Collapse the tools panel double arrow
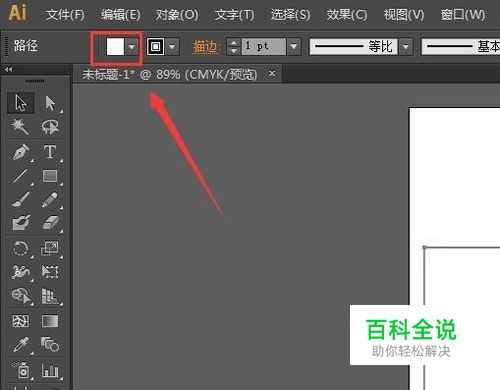The width and height of the screenshot is (500, 390). coord(9,69)
